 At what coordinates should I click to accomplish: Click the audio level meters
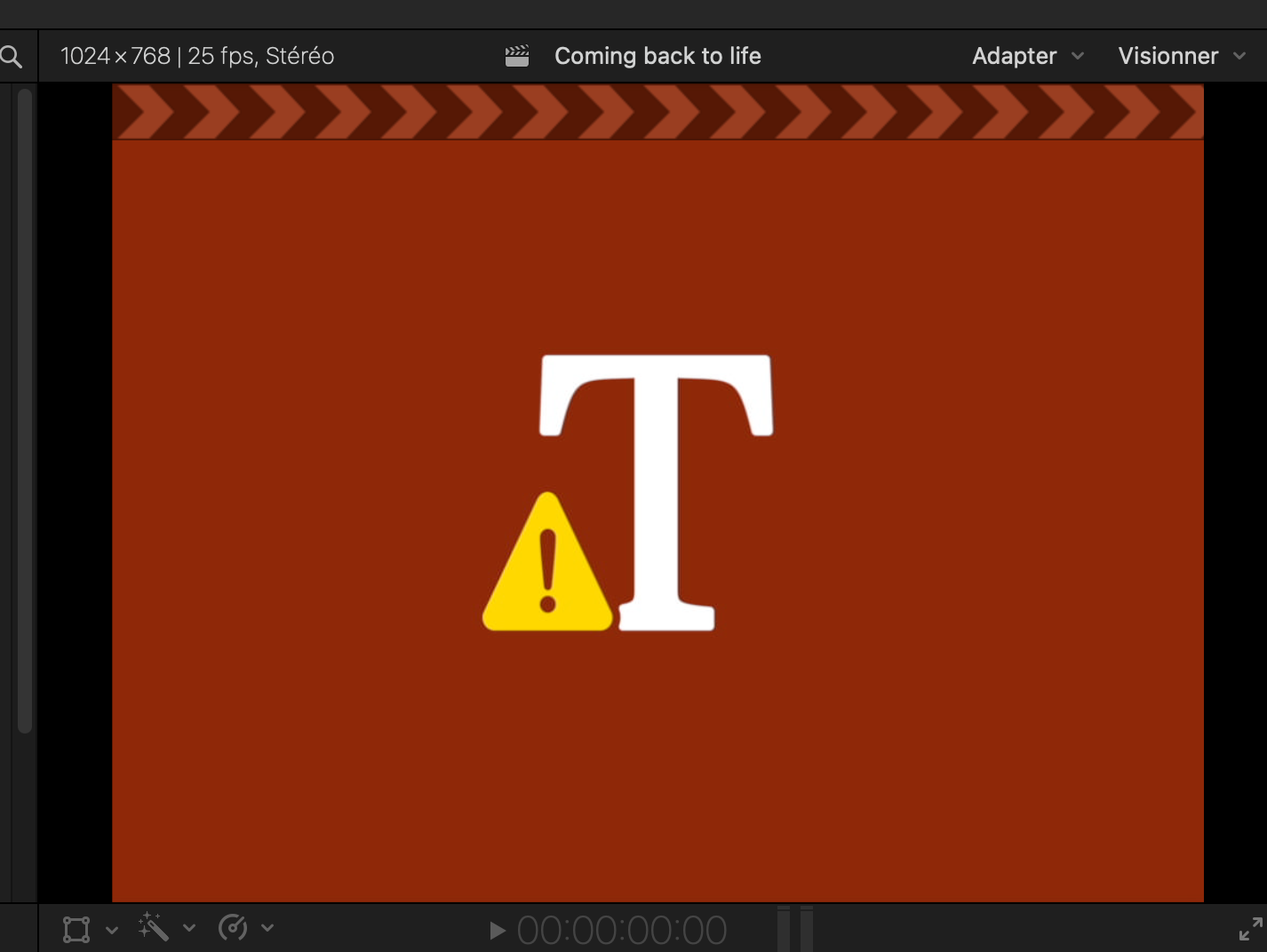[x=795, y=929]
